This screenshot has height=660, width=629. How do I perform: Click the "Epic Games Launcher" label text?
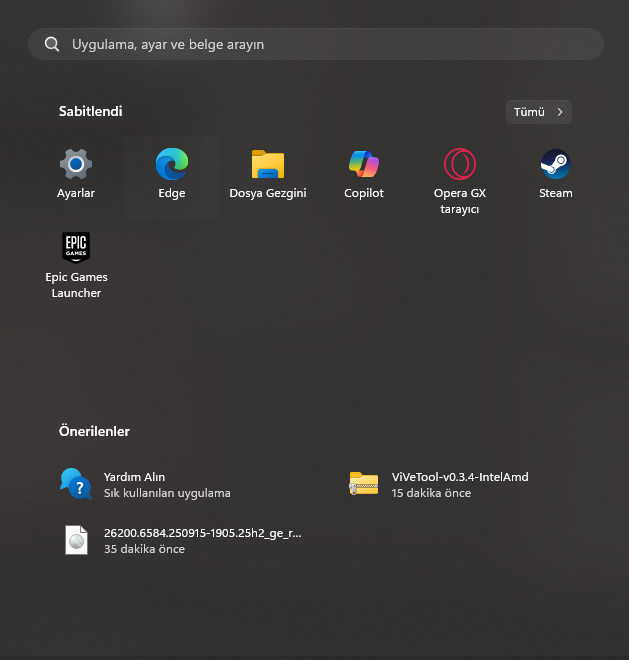[76, 285]
